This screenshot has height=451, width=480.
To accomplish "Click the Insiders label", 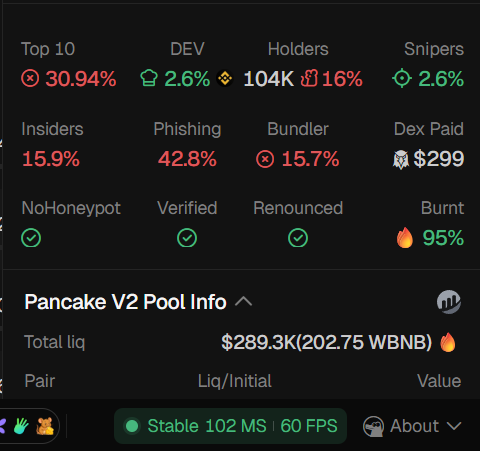I will click(x=52, y=129).
